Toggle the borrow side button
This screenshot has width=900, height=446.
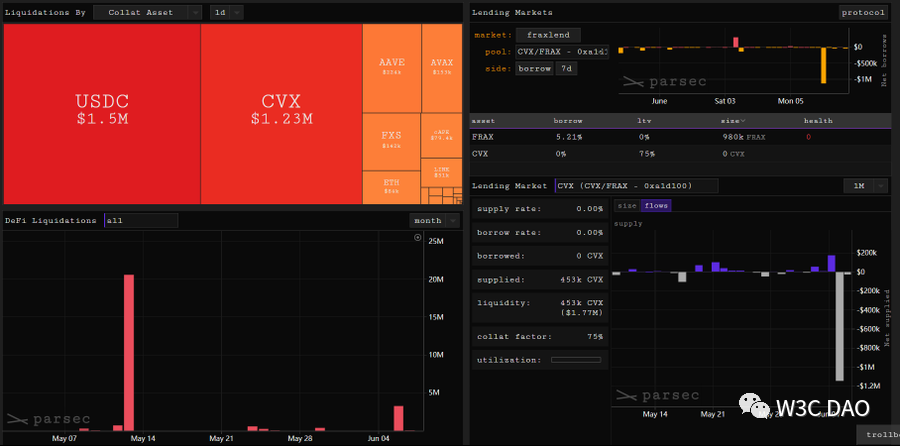click(534, 68)
